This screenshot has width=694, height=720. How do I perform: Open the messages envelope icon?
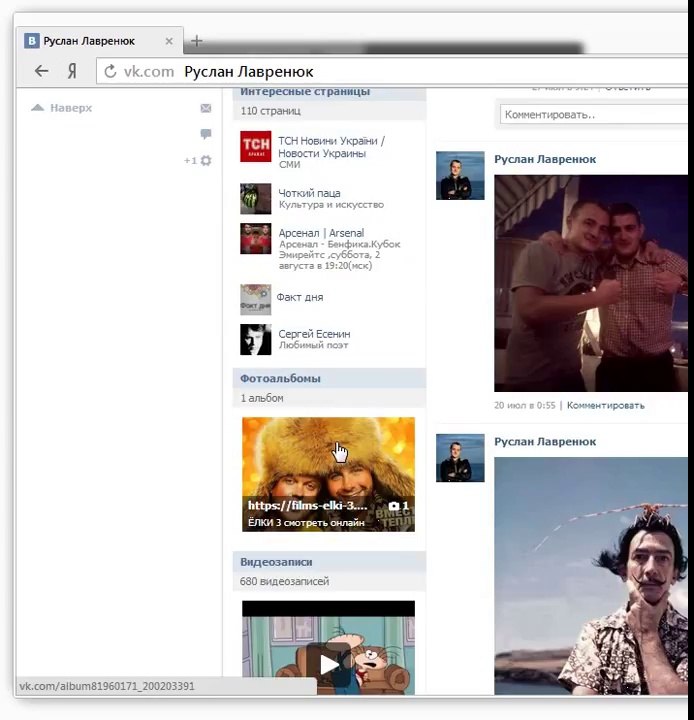[206, 108]
